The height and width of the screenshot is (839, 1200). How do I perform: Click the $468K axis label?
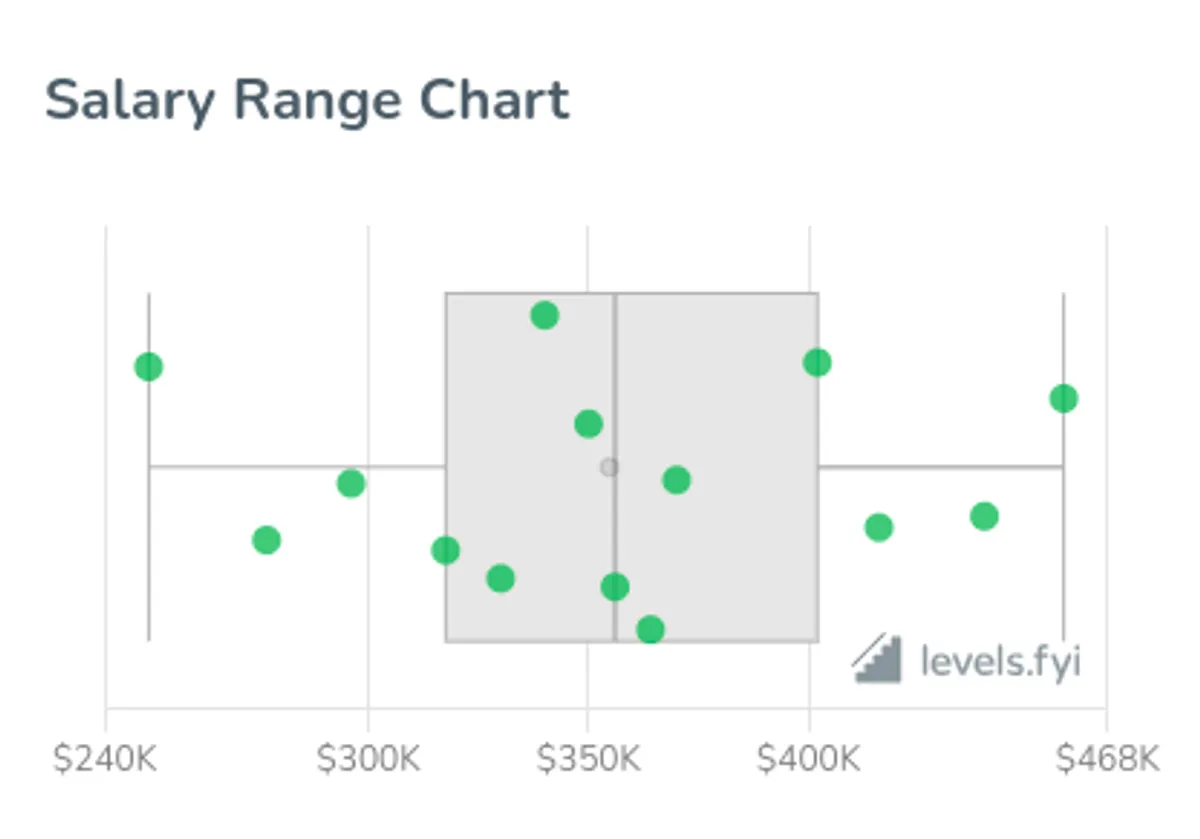tap(1108, 760)
